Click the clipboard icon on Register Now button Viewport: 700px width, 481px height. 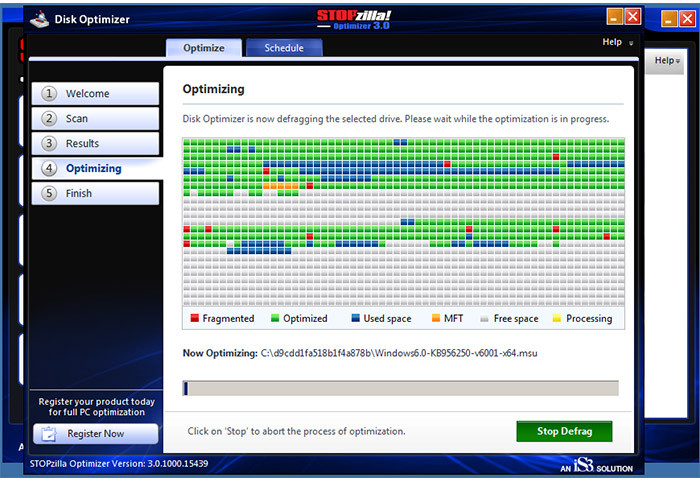pos(49,434)
